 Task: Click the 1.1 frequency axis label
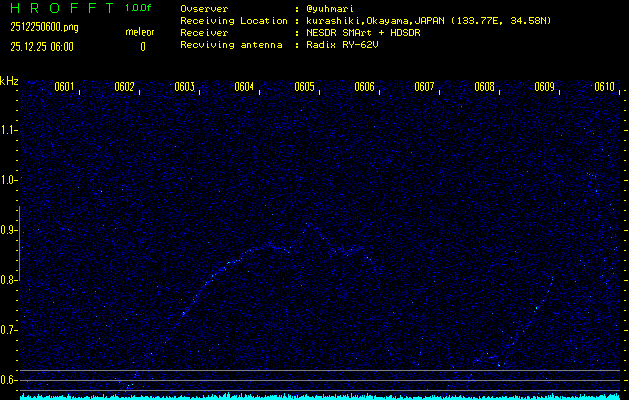(x=9, y=130)
